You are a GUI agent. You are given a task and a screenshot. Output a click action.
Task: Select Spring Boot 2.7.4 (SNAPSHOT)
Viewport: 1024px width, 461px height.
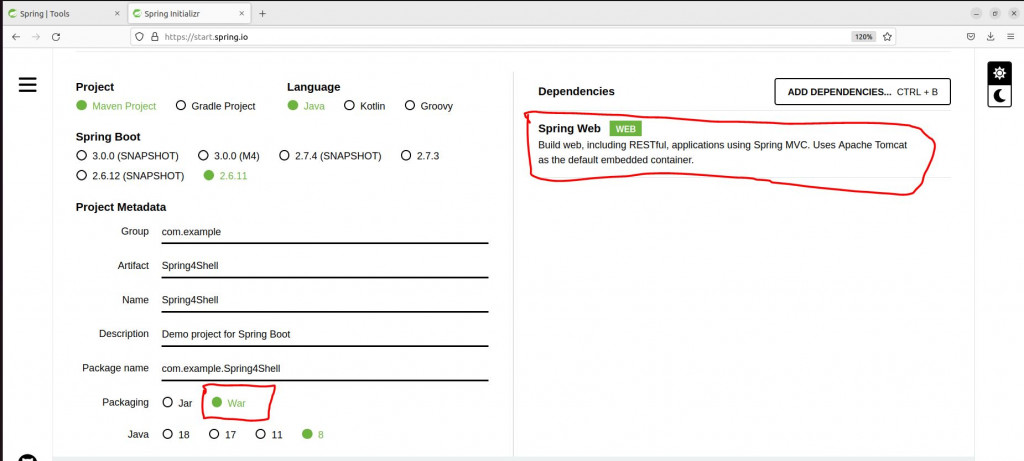(x=330, y=156)
